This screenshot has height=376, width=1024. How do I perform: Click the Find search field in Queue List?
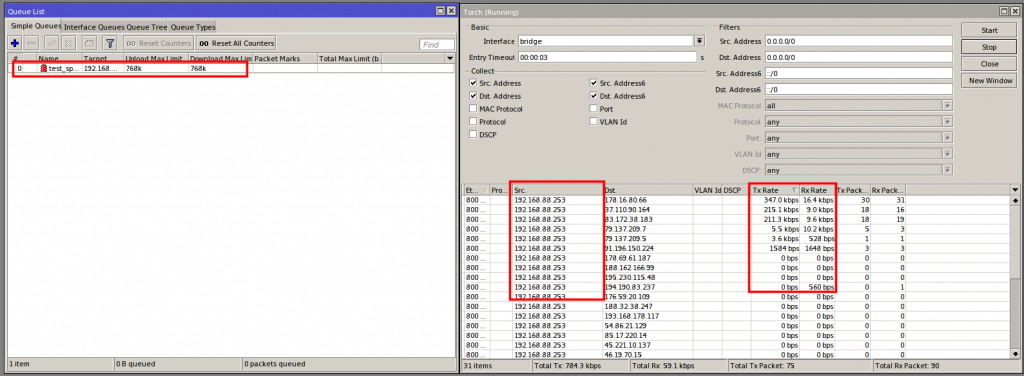[x=437, y=44]
